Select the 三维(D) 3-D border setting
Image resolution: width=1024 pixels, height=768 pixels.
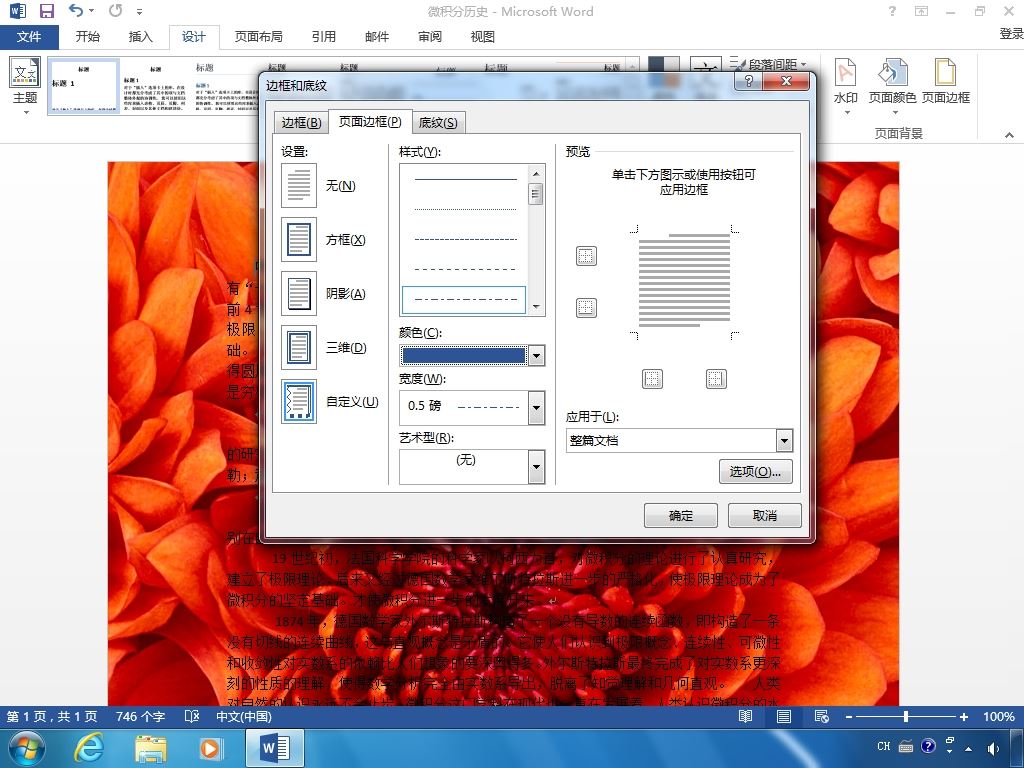pyautogui.click(x=299, y=347)
